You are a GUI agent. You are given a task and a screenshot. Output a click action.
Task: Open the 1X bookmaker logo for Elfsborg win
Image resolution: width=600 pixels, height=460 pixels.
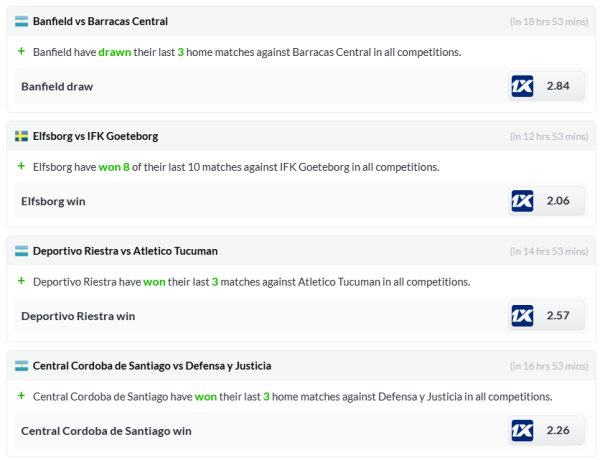click(522, 201)
